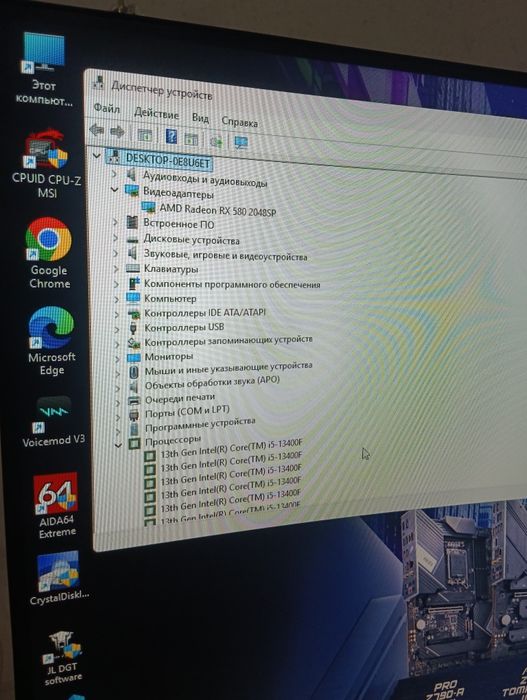
Task: Select Объекты обработки звука (APO) row
Action: (212, 383)
